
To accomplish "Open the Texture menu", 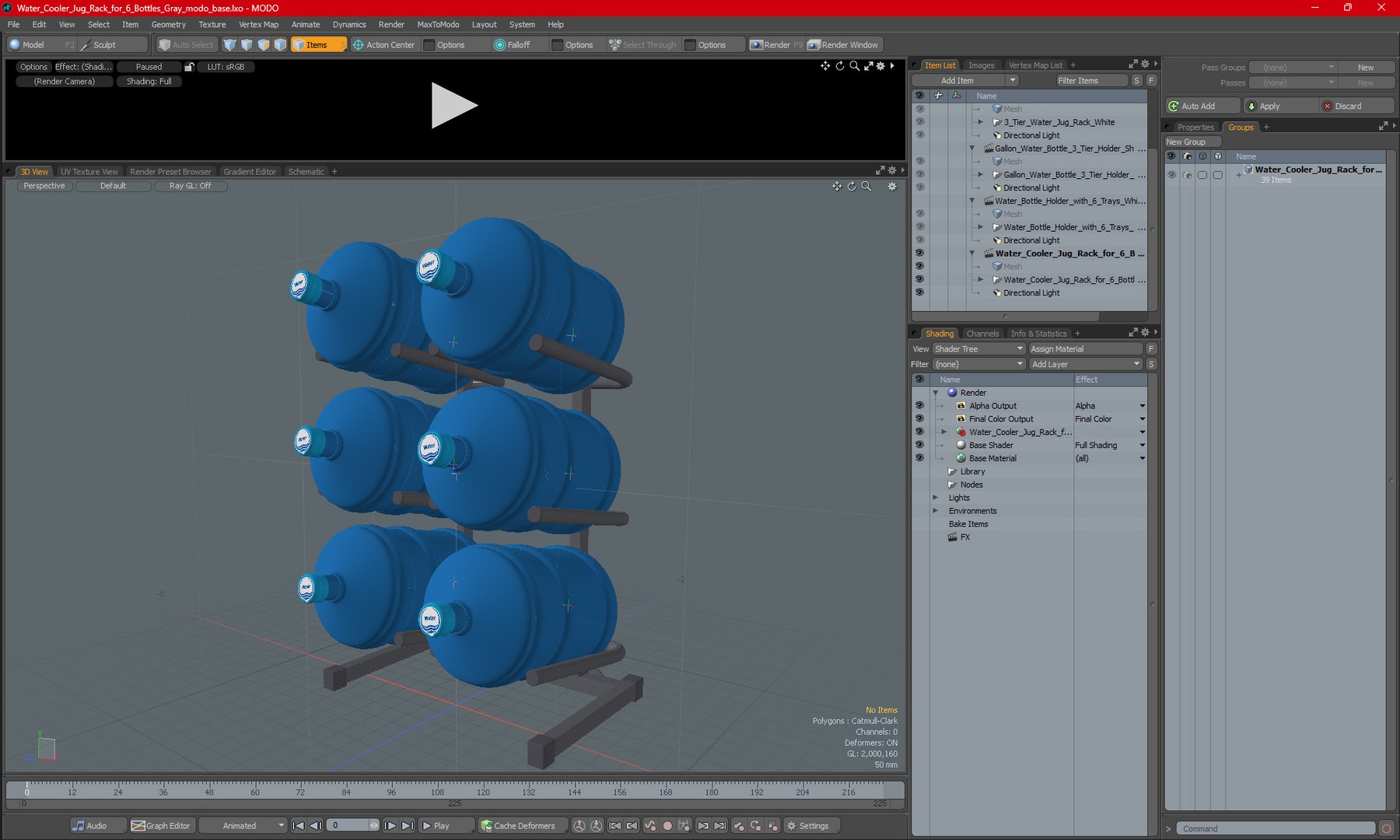I will 212,24.
